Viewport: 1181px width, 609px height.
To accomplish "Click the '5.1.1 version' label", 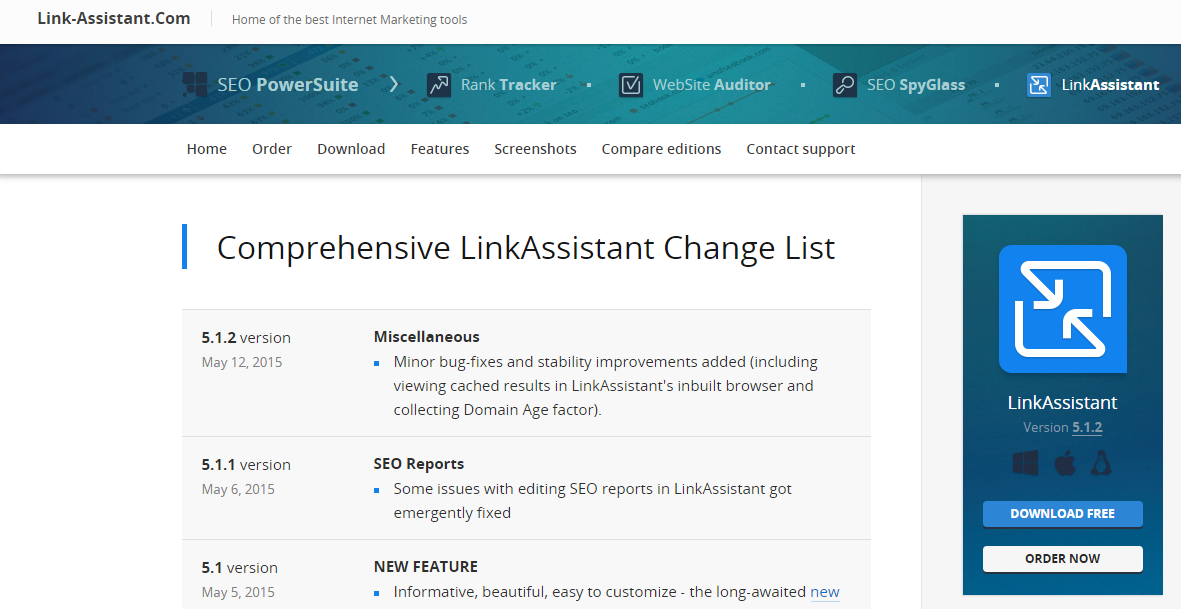I will (246, 464).
